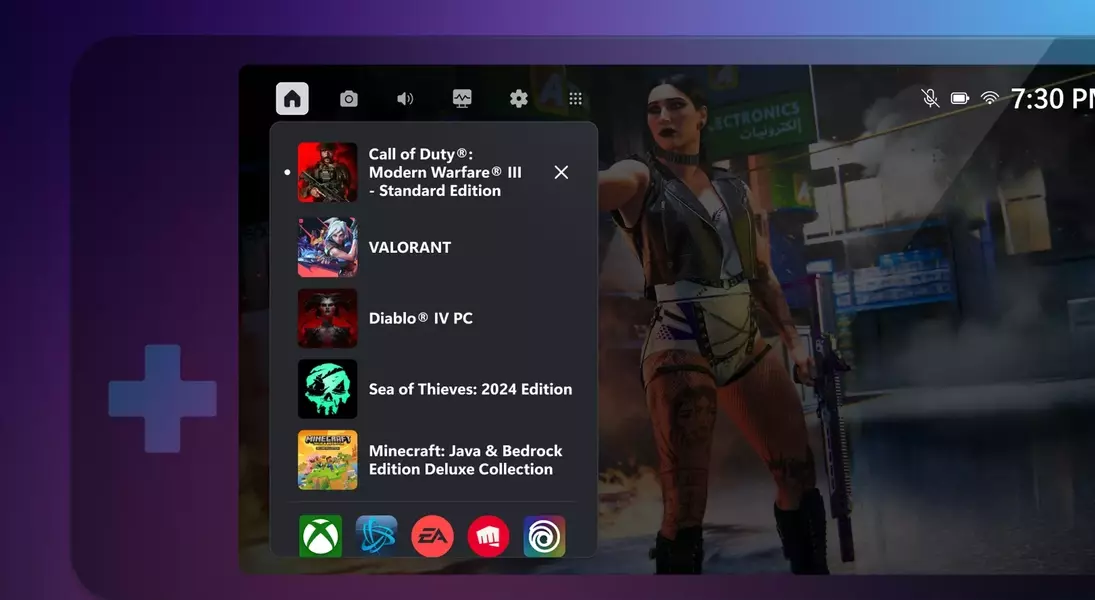Launch Sea of Thieves: 2024 Edition
This screenshot has height=600, width=1095.
[x=470, y=389]
